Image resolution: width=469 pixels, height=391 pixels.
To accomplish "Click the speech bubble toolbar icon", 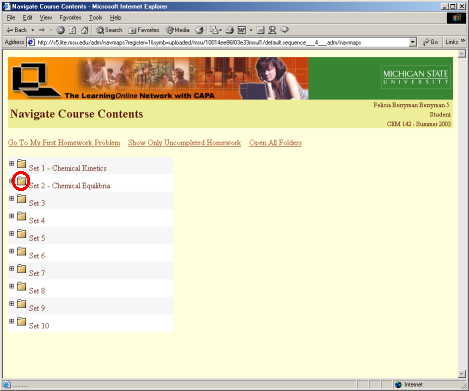I will pyautogui.click(x=284, y=30).
